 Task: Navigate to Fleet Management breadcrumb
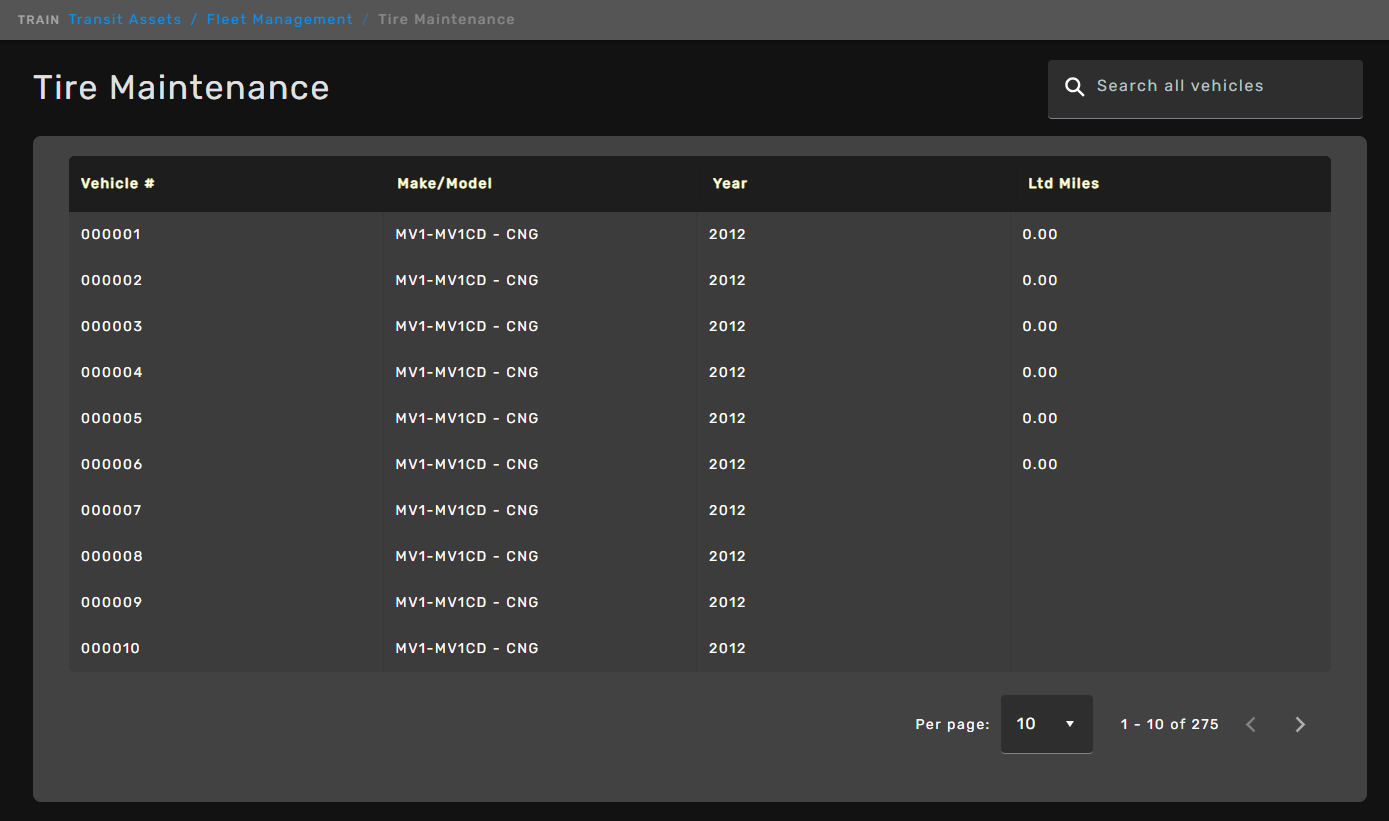coord(279,19)
